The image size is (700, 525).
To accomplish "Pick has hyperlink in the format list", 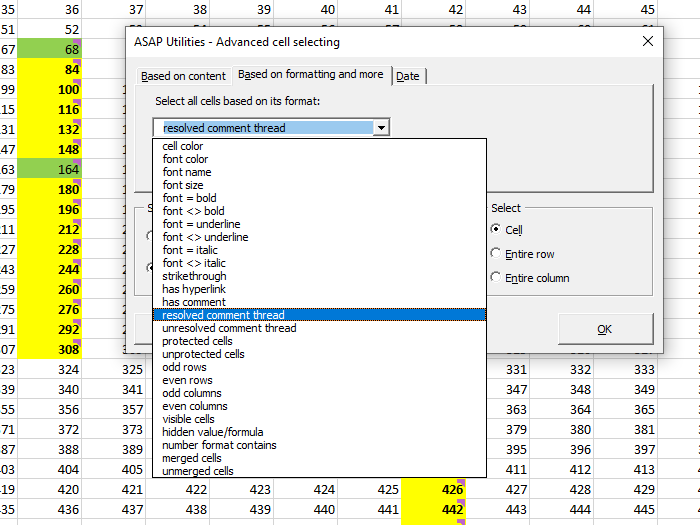I will pyautogui.click(x=319, y=289).
